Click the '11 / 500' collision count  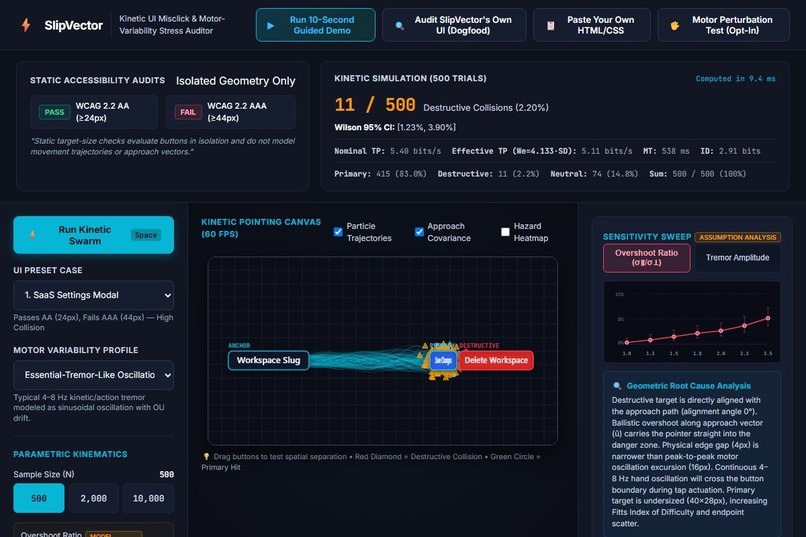[x=375, y=105]
